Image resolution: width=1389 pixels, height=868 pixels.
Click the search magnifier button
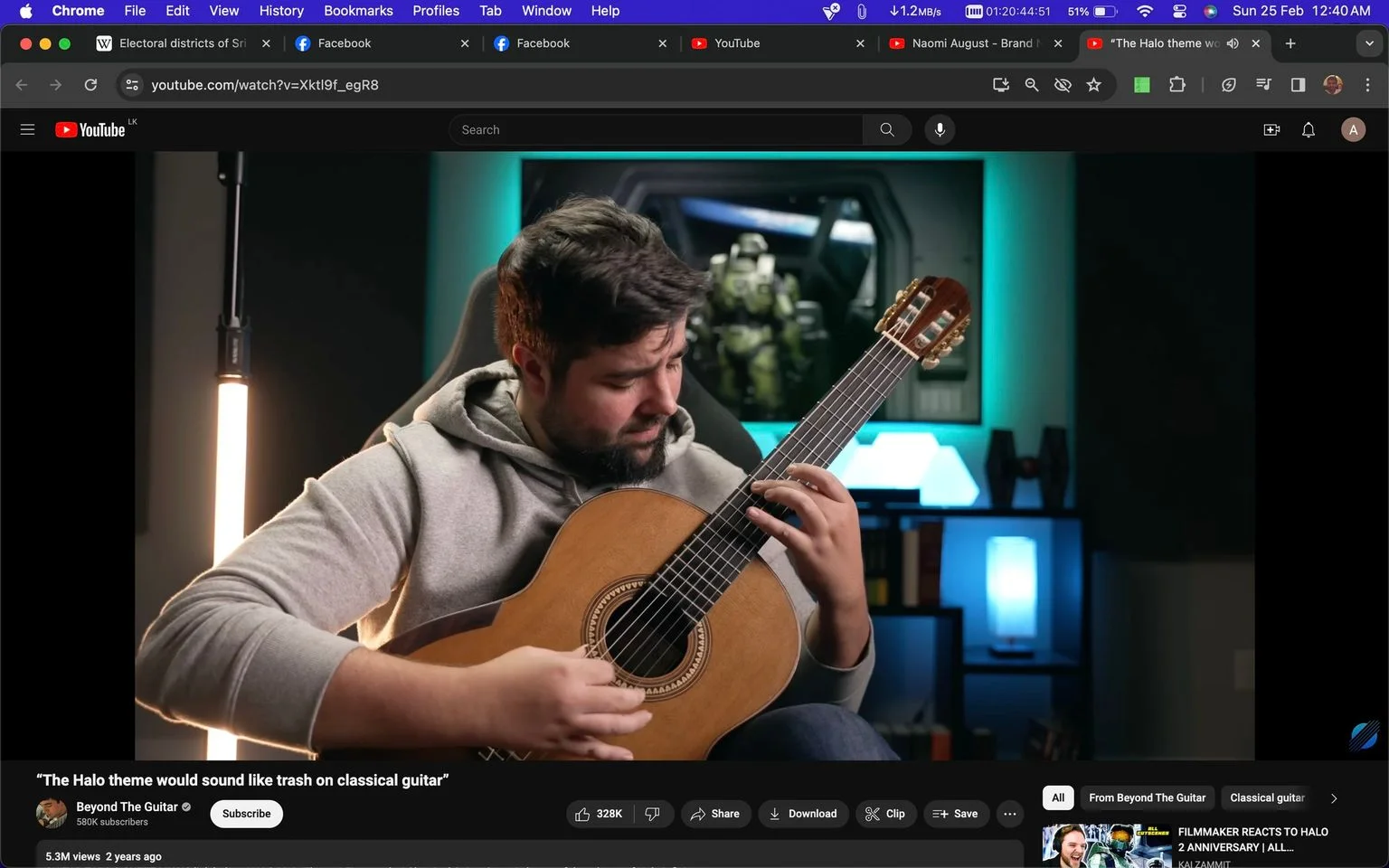point(887,129)
